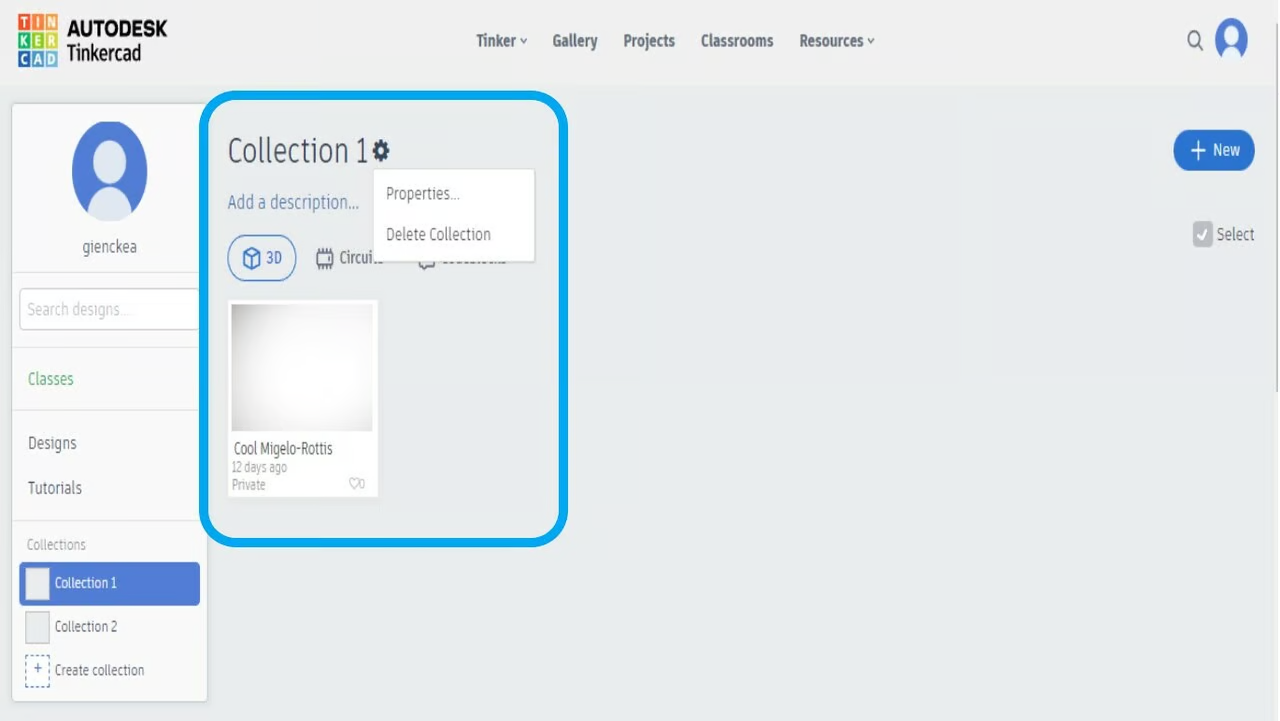The image size is (1280, 721).
Task: Click the Search designs input field
Action: pos(109,310)
